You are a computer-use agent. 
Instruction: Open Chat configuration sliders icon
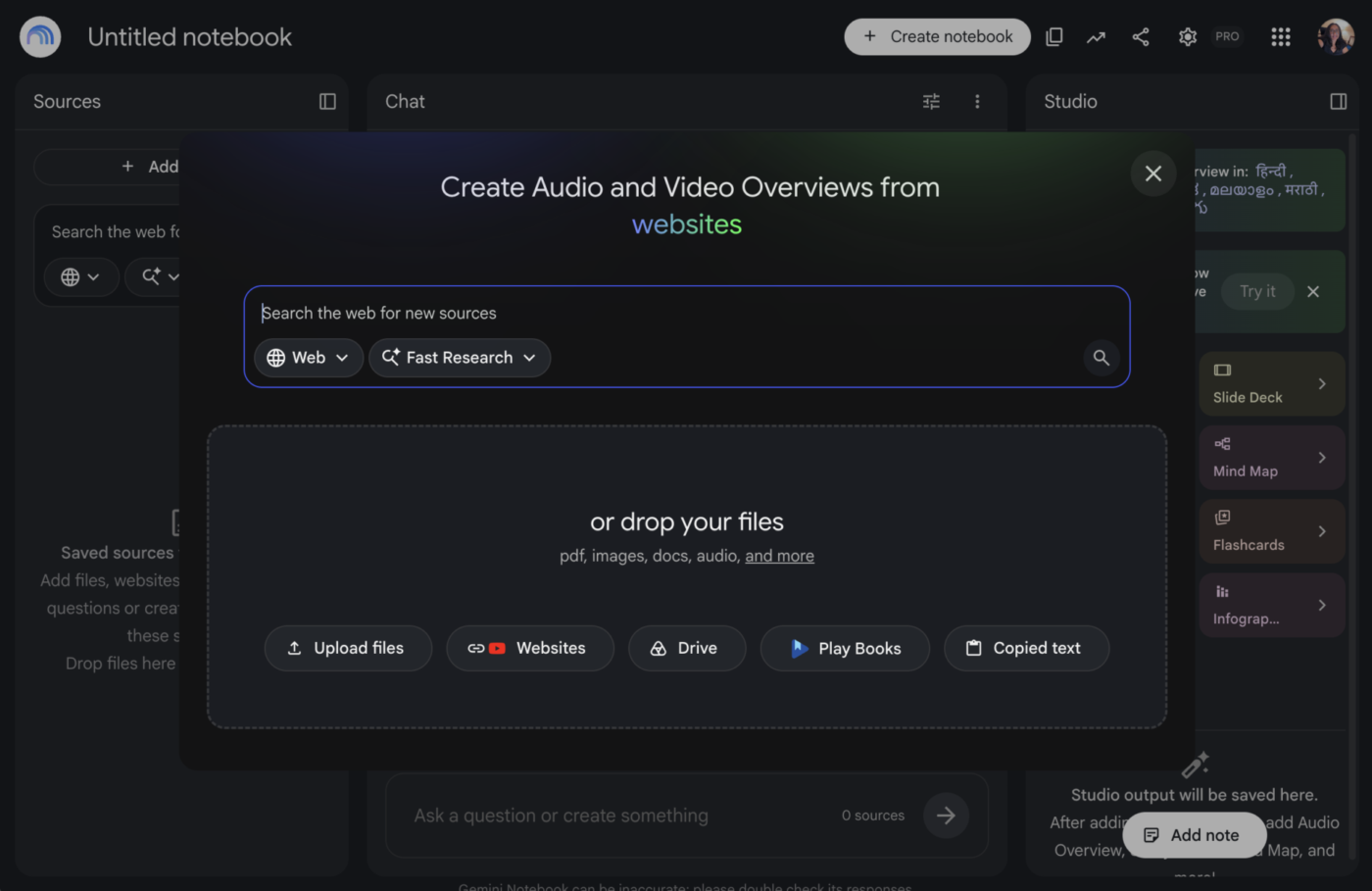pos(931,102)
